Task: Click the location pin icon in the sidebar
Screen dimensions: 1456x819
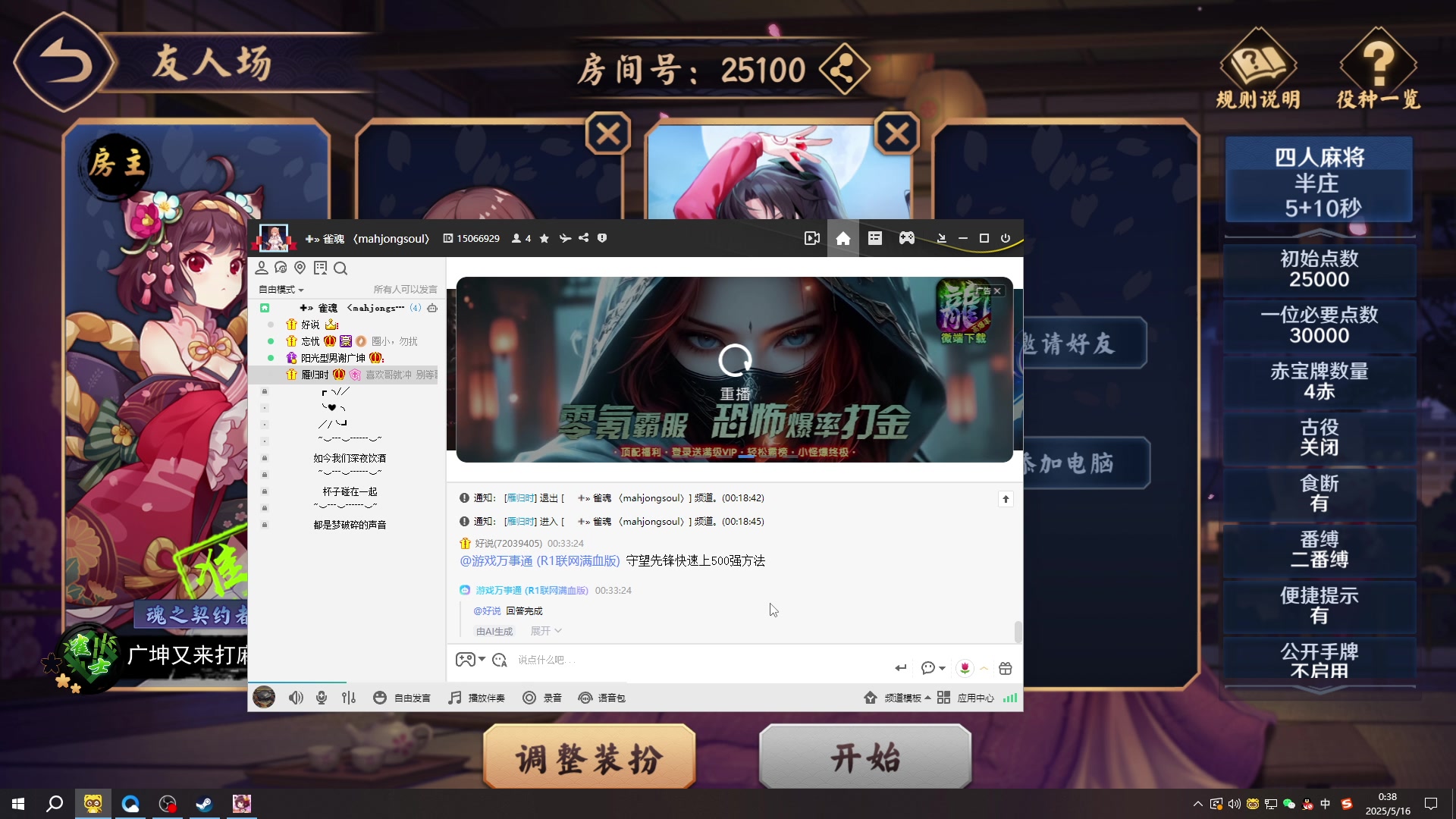Action: (300, 268)
